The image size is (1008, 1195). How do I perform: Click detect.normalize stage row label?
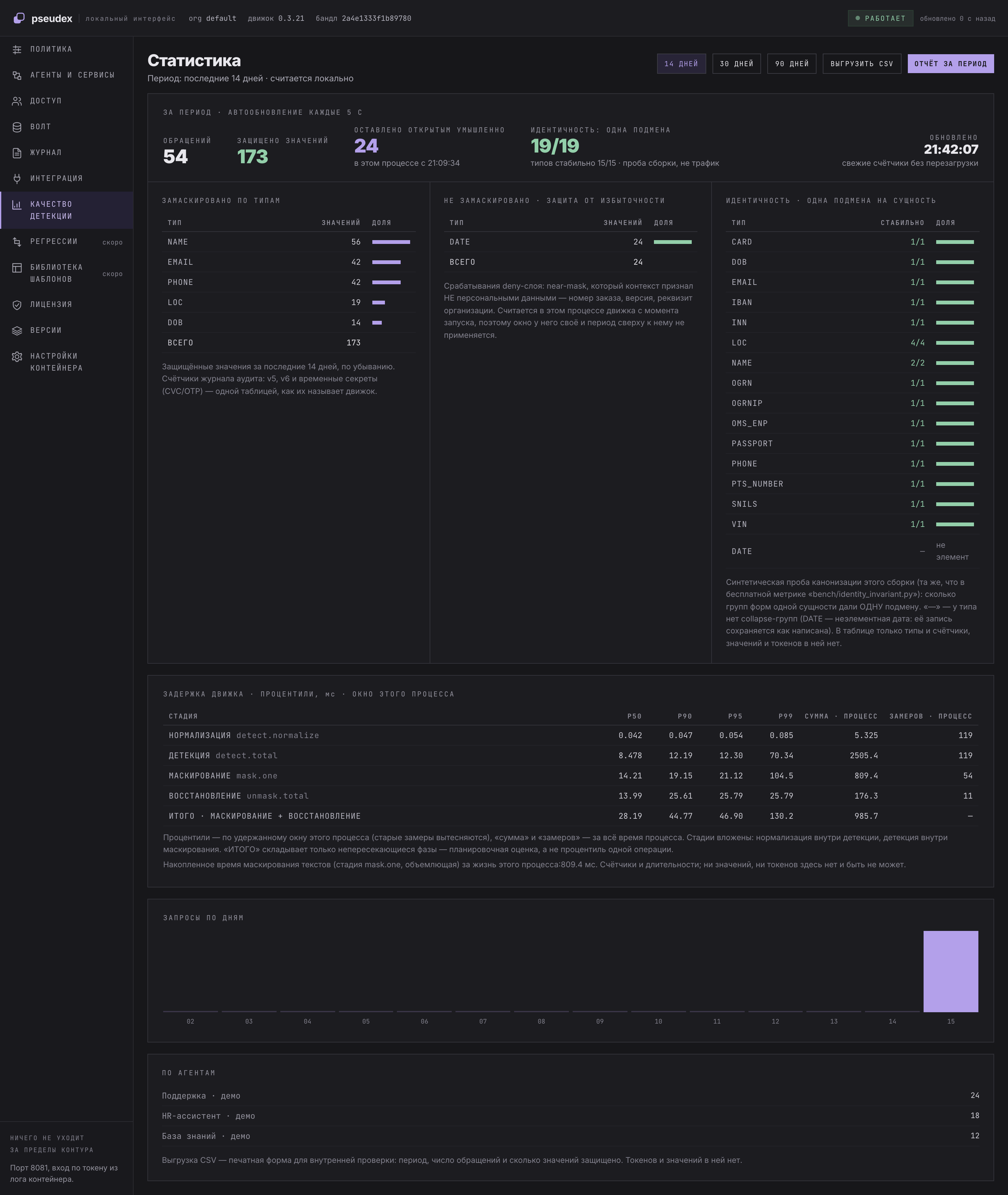(244, 735)
